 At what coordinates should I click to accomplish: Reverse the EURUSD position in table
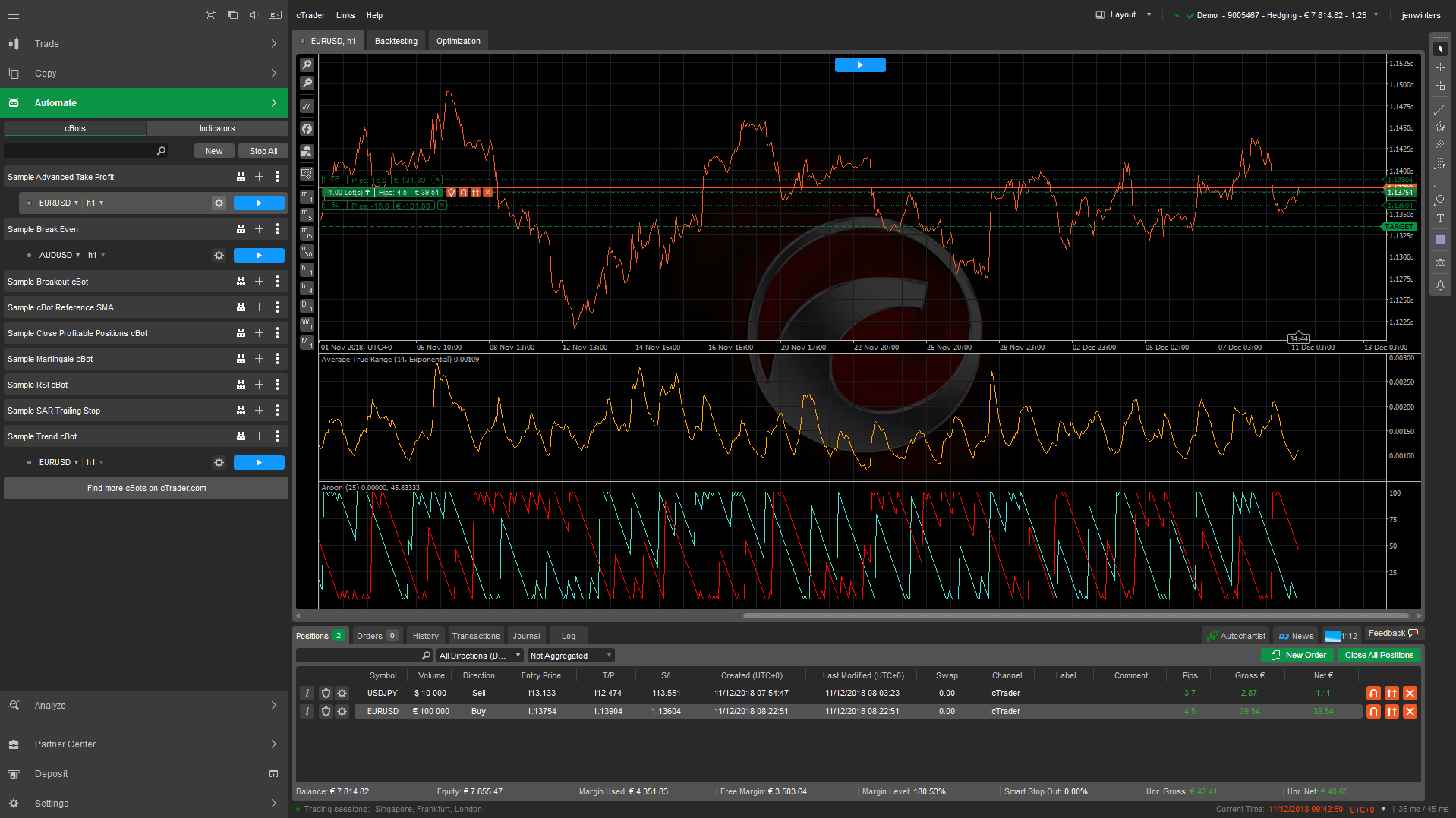(1373, 712)
